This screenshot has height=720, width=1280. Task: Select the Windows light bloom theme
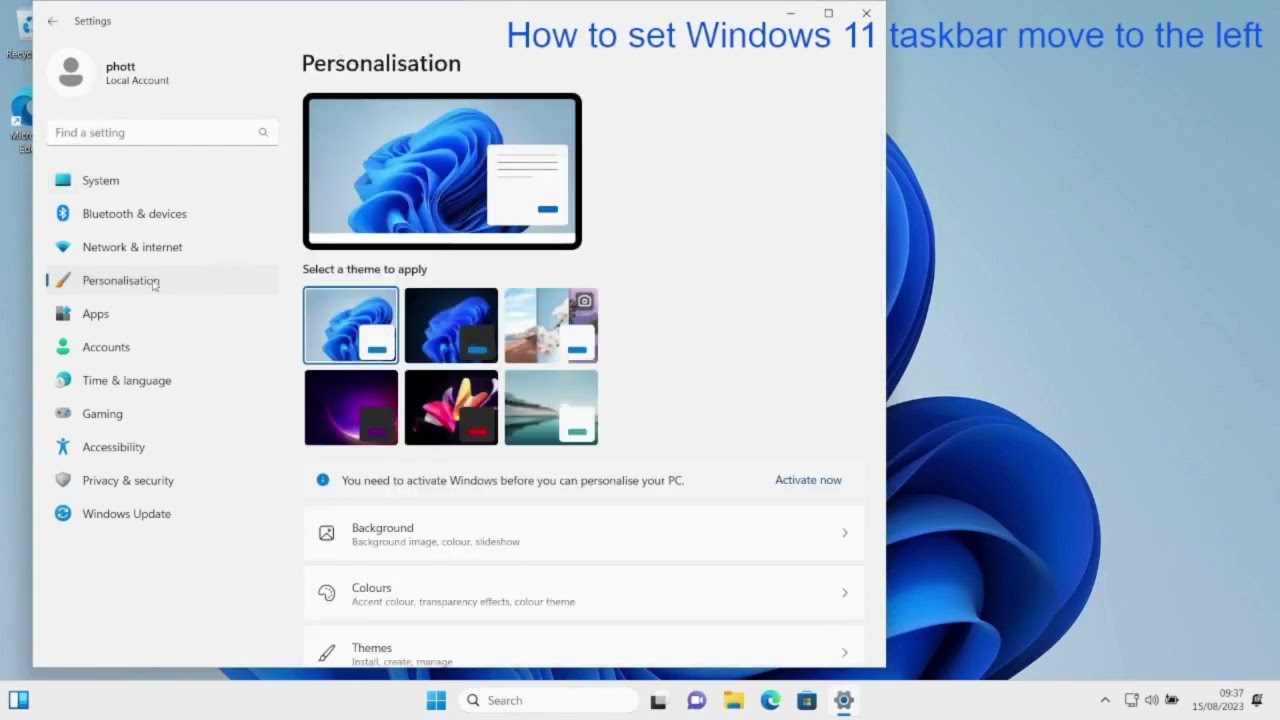(351, 325)
